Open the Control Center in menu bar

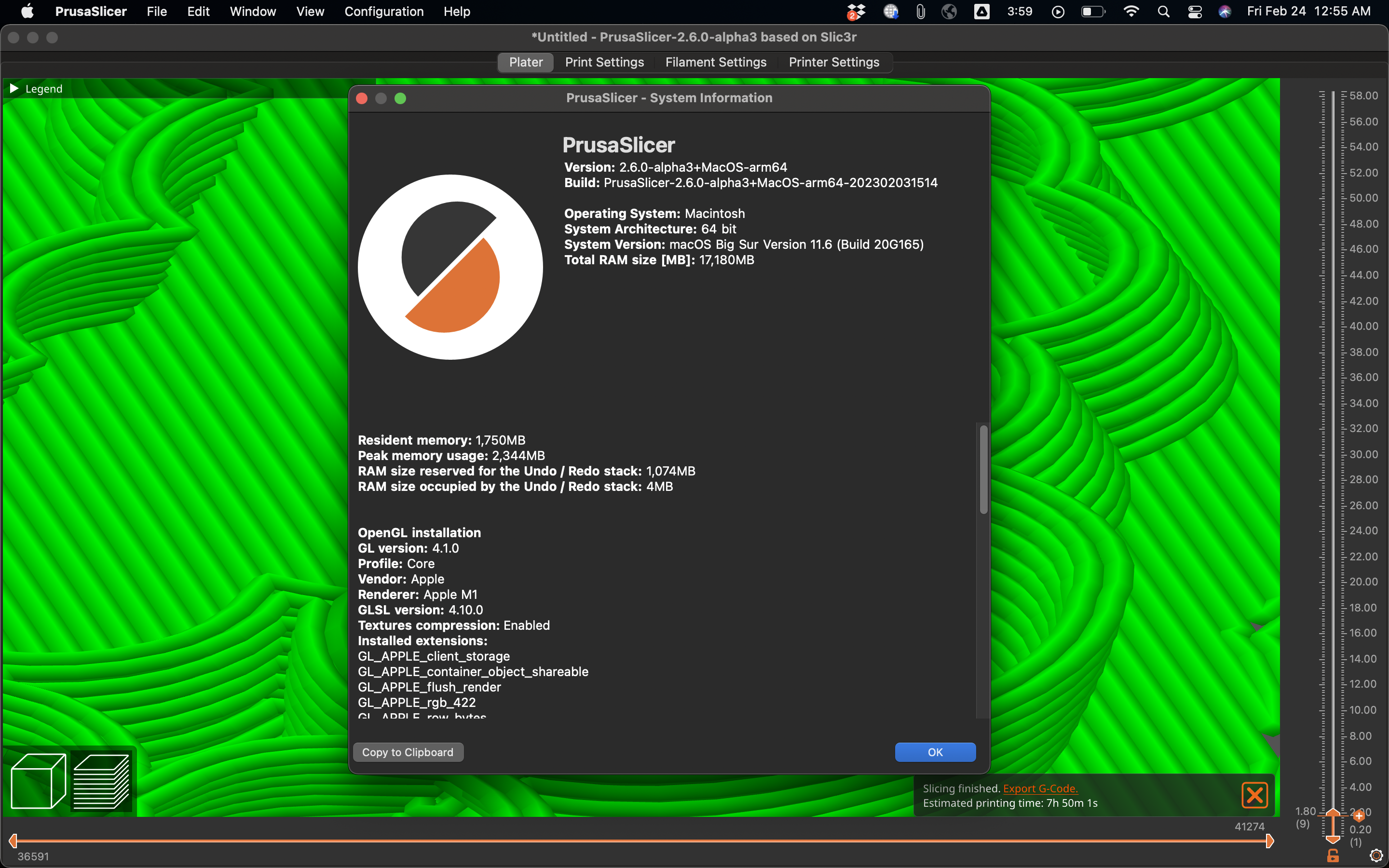(1195, 12)
